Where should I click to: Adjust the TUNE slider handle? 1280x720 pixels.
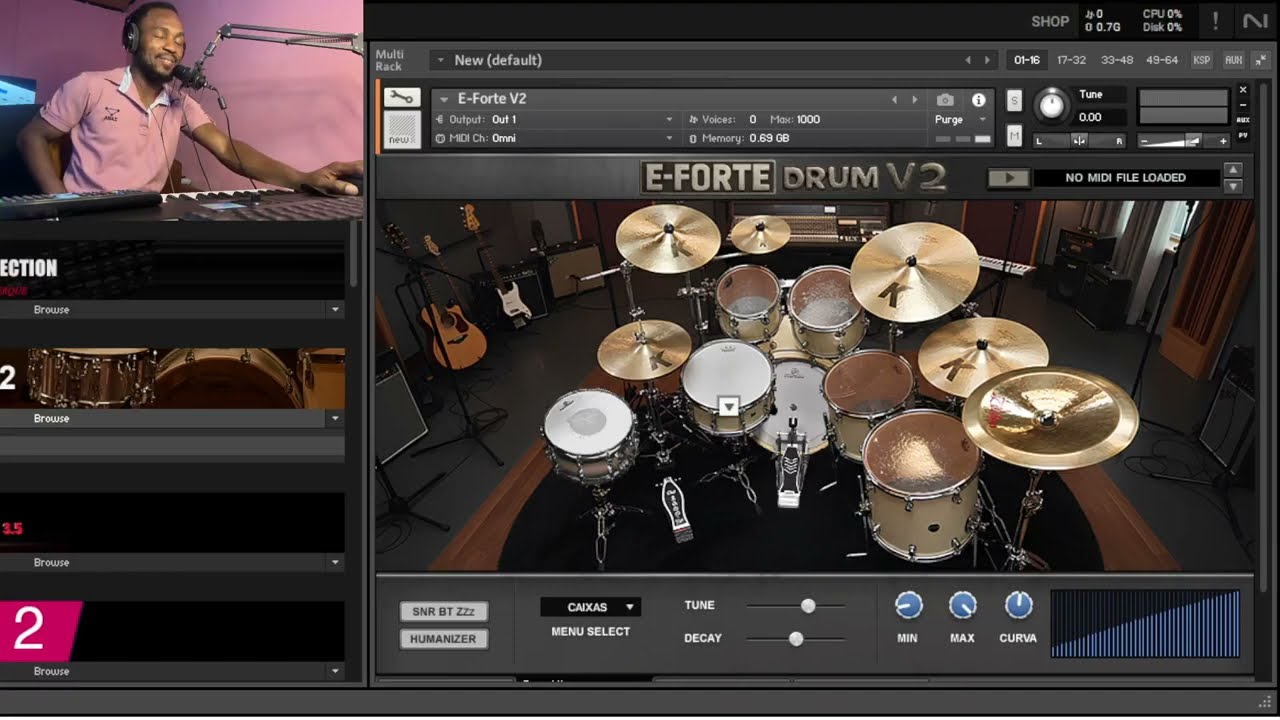[x=808, y=605]
